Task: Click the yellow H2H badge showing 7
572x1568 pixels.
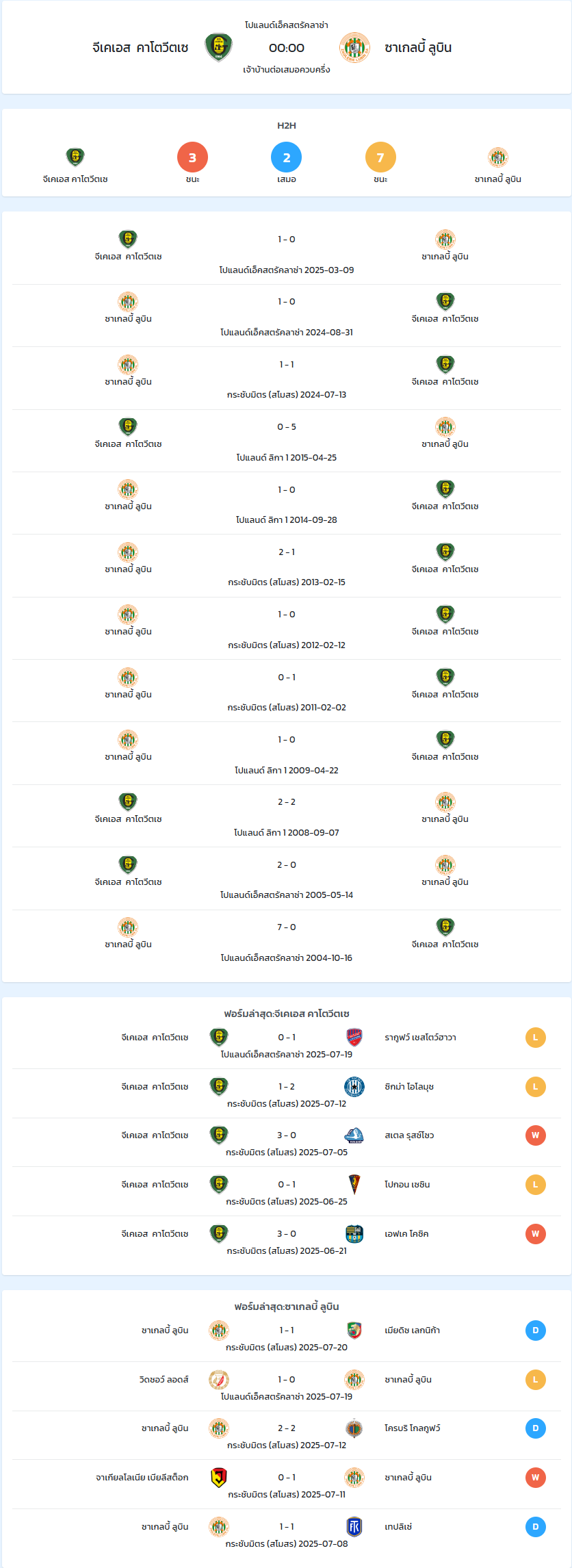Action: coord(380,157)
